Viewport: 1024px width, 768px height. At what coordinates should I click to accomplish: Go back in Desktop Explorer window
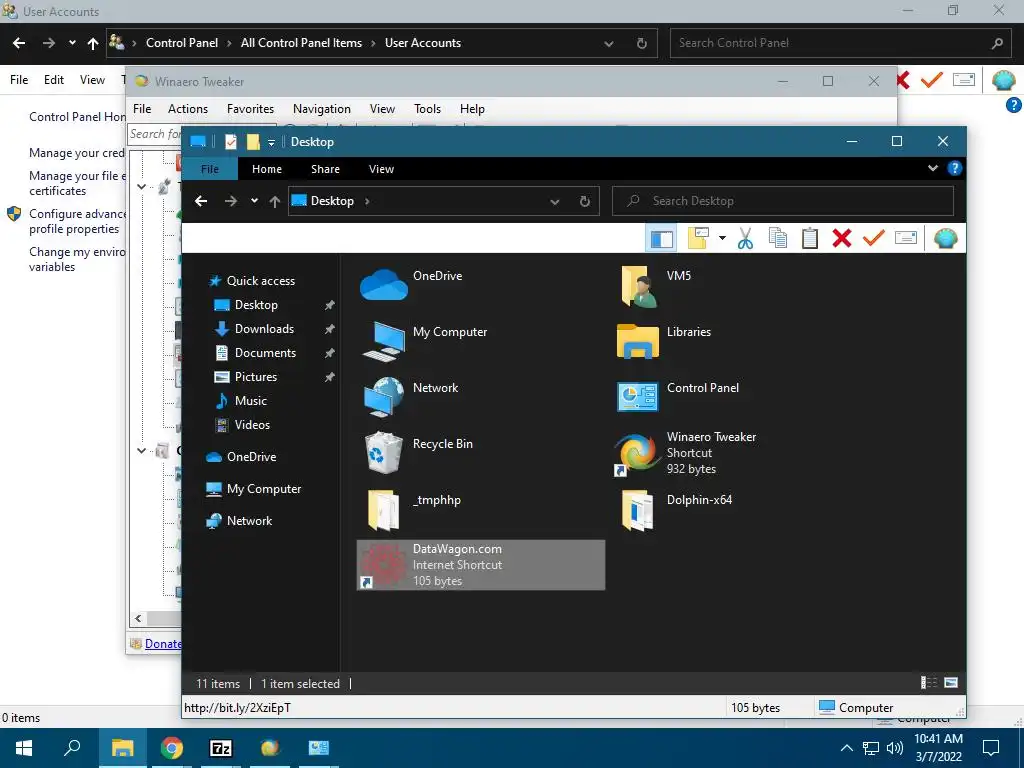[201, 201]
